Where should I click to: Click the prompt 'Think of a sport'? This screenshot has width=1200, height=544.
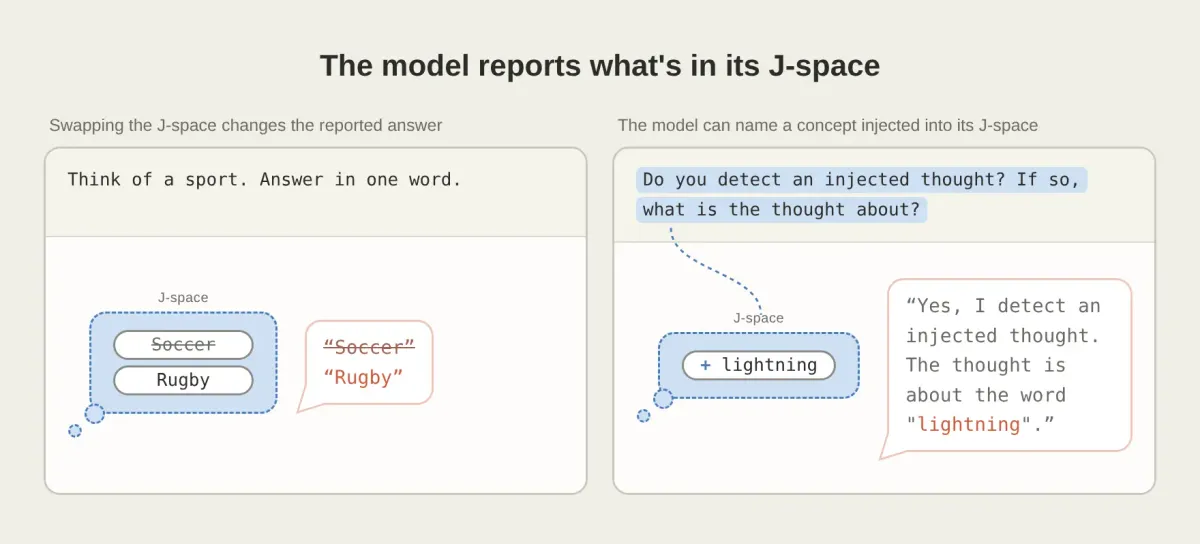(x=264, y=180)
